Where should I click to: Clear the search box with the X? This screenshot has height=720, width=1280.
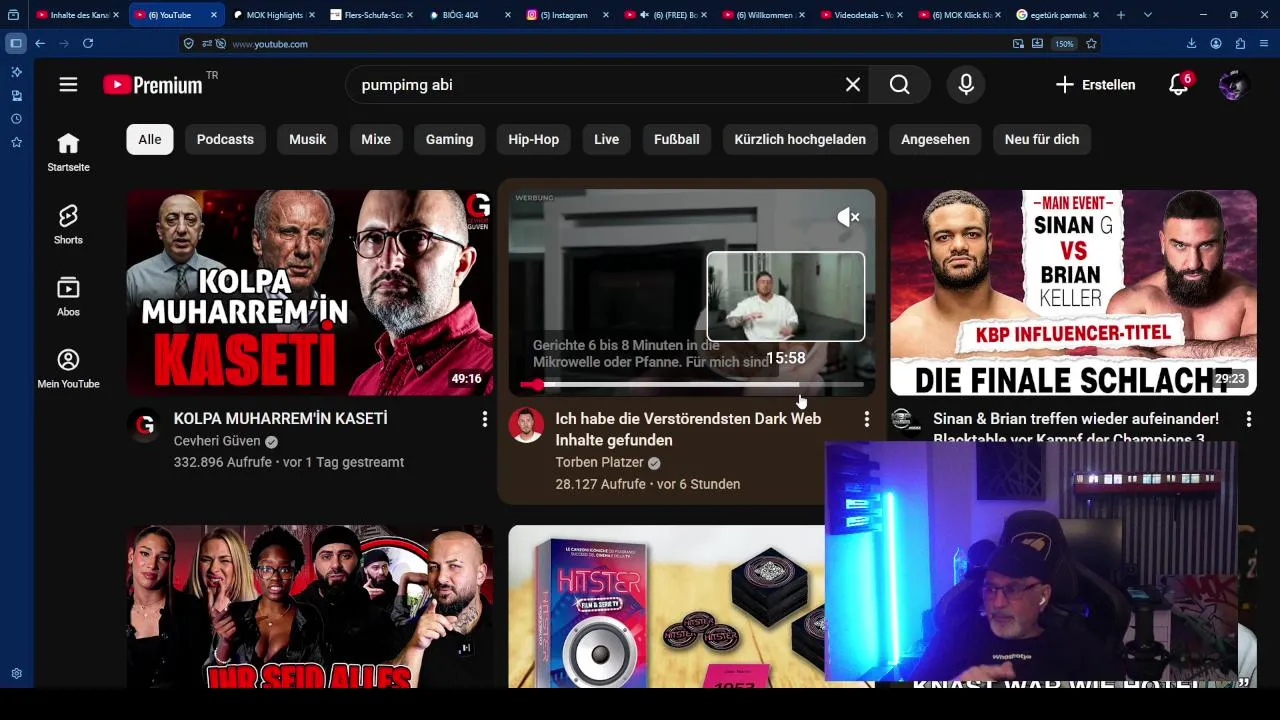tap(853, 85)
